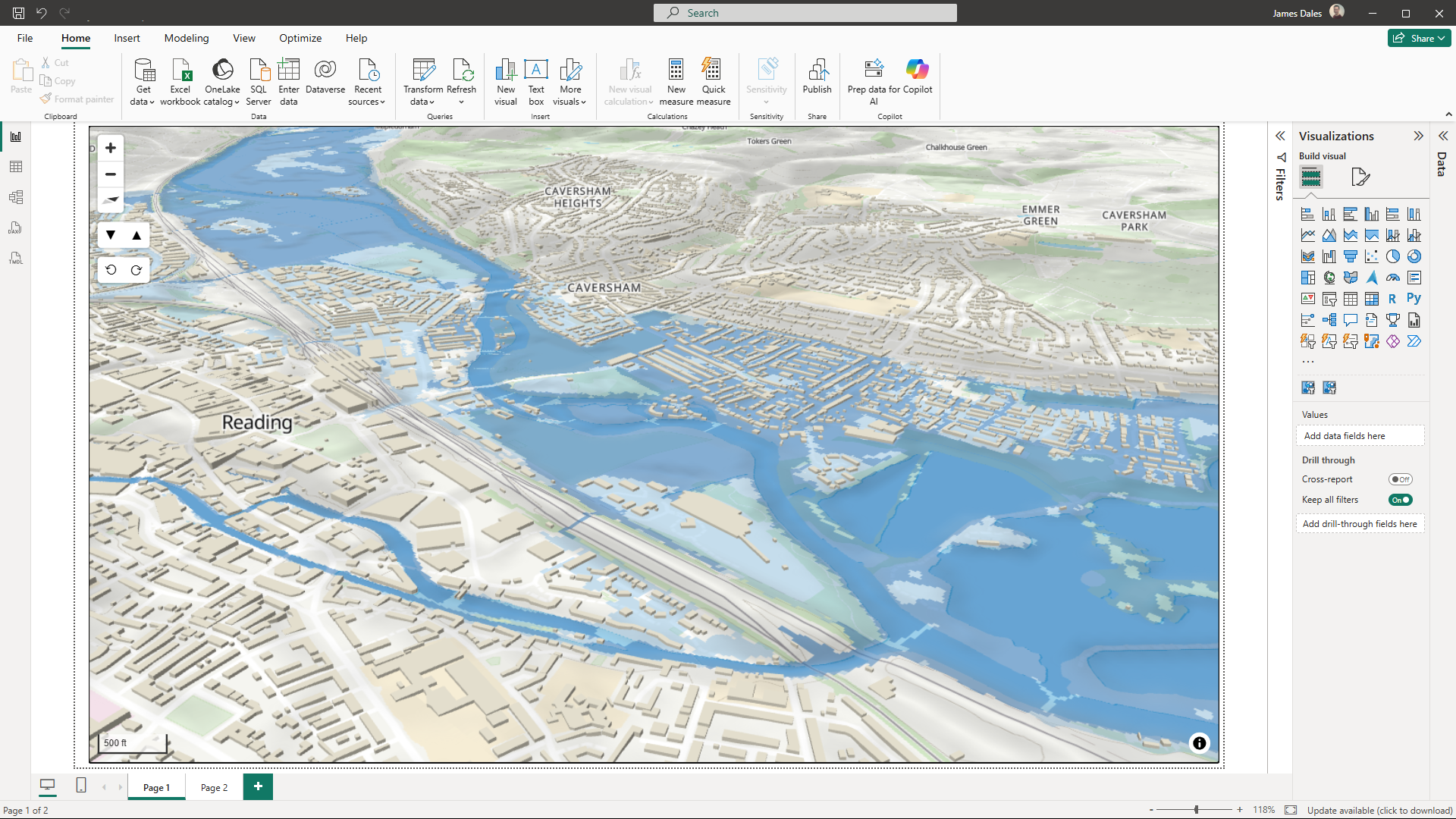Select the R script visual icon
The width and height of the screenshot is (1456, 819).
1392,299
